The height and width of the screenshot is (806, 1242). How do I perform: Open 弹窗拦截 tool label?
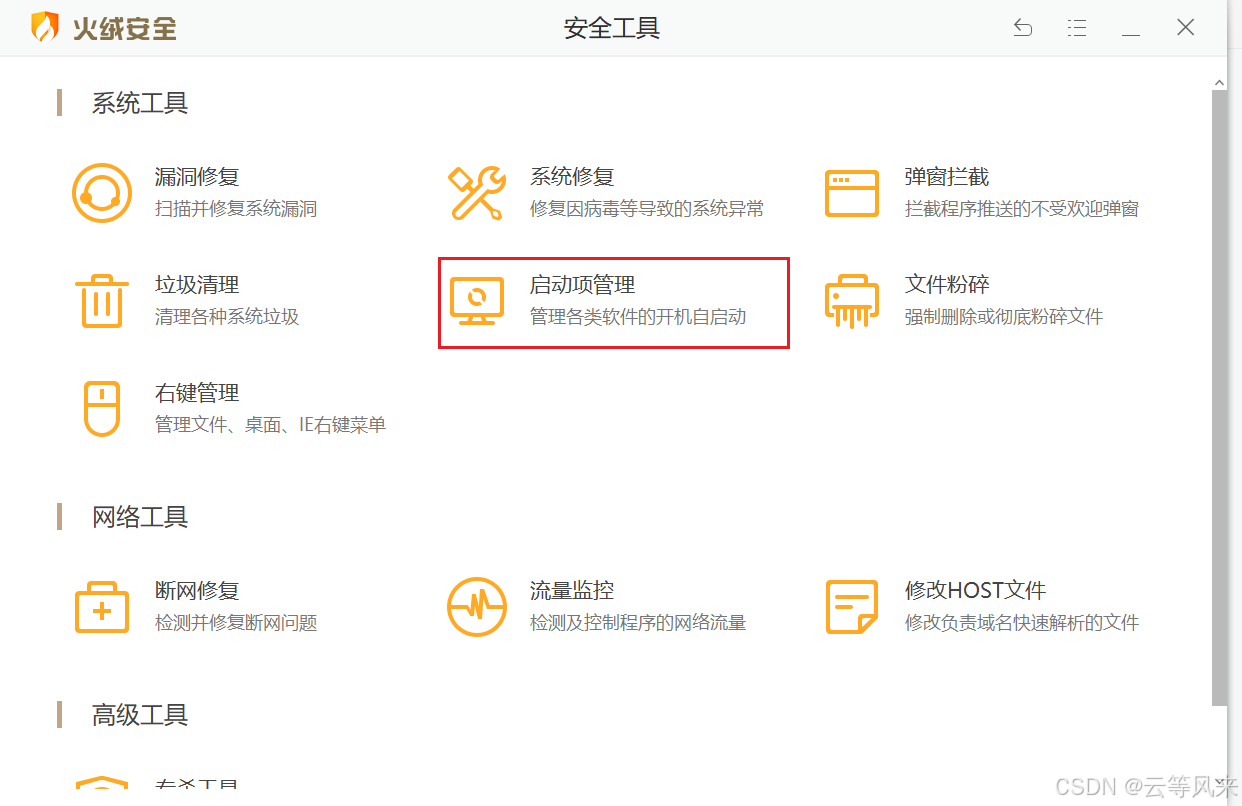tap(947, 177)
